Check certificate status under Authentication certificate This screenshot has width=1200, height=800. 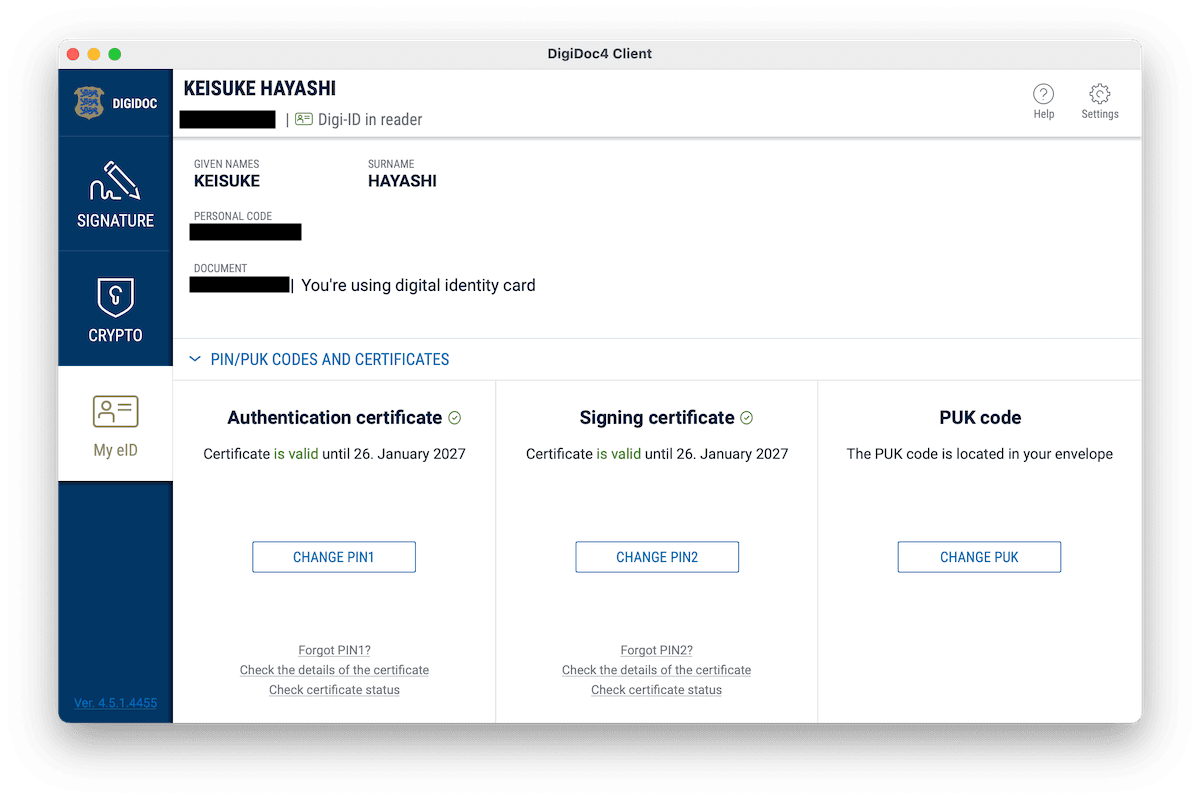334,690
